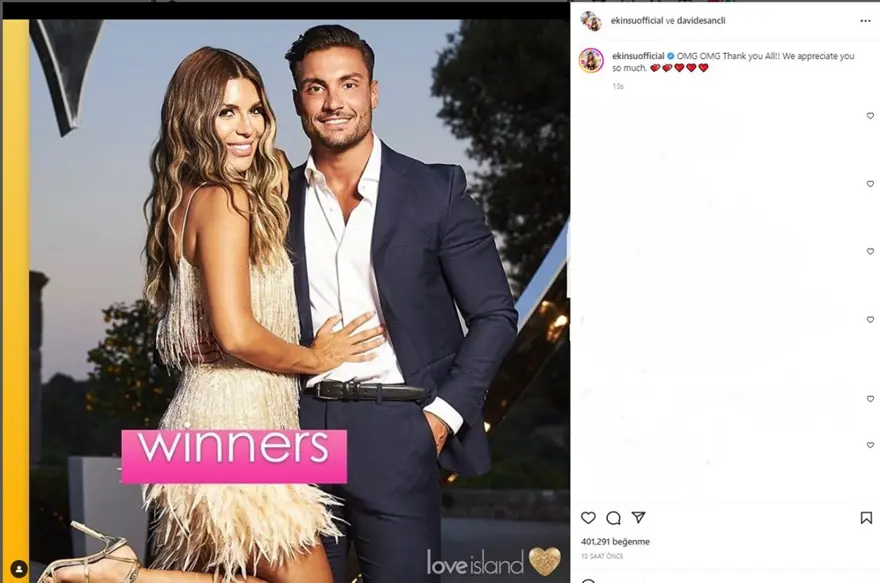This screenshot has height=583, width=880.
Task: Click the blue verified badge
Action: click(x=671, y=56)
